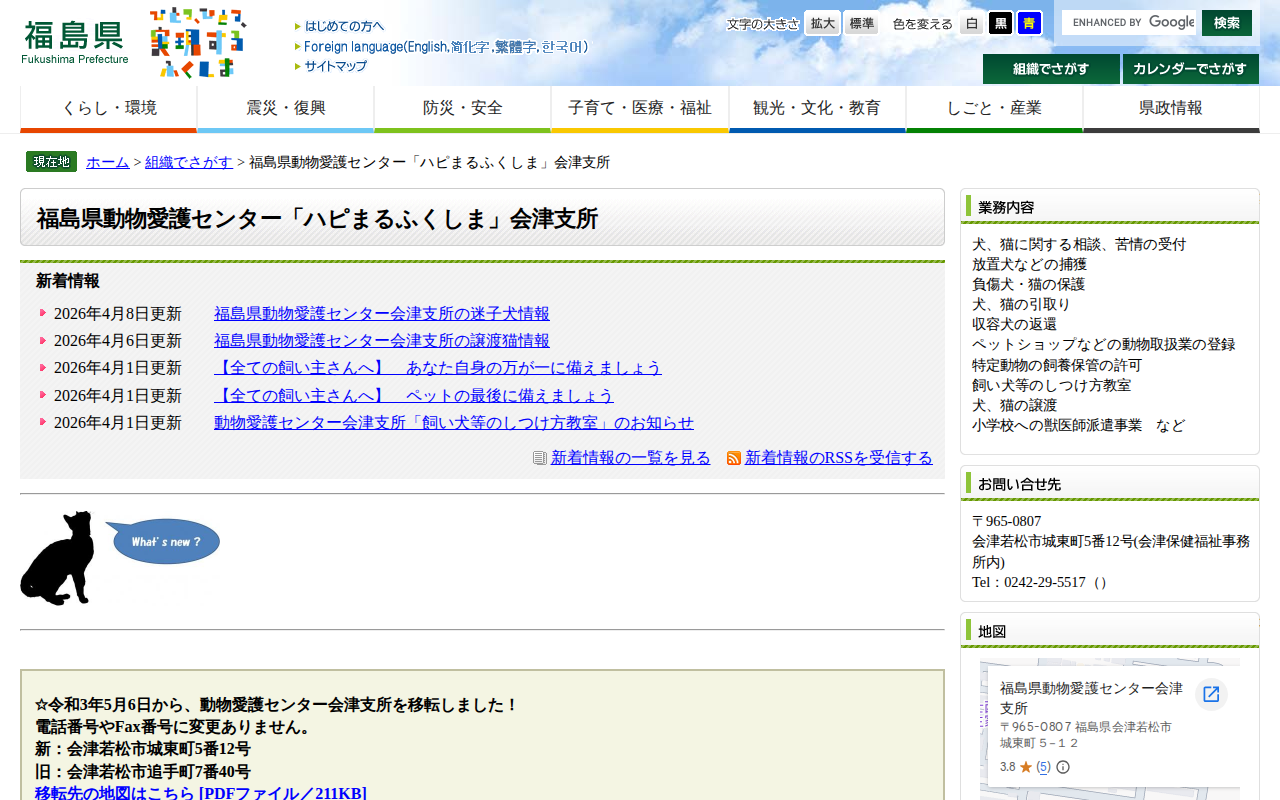Click the ひとつ、ひとつ、実現するふくしま slogan logo
Viewport: 1280px width, 800px height.
[x=198, y=42]
